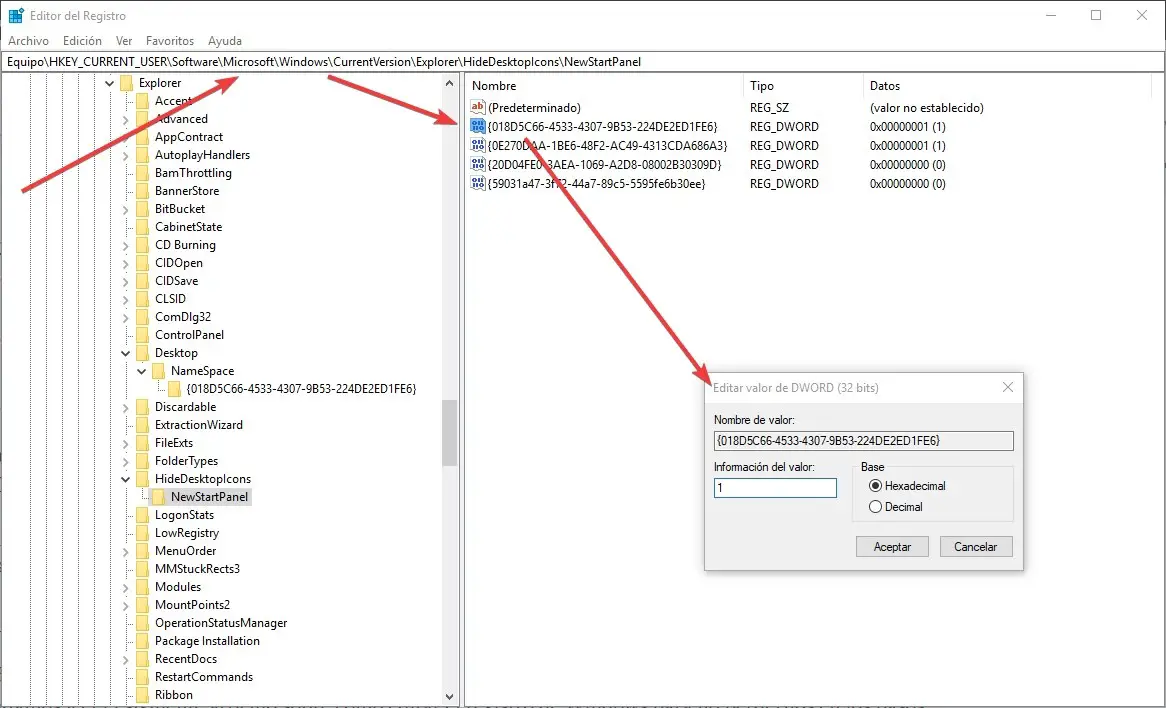Select the ExtractionWizard key in tree
This screenshot has width=1166, height=708.
click(x=199, y=425)
